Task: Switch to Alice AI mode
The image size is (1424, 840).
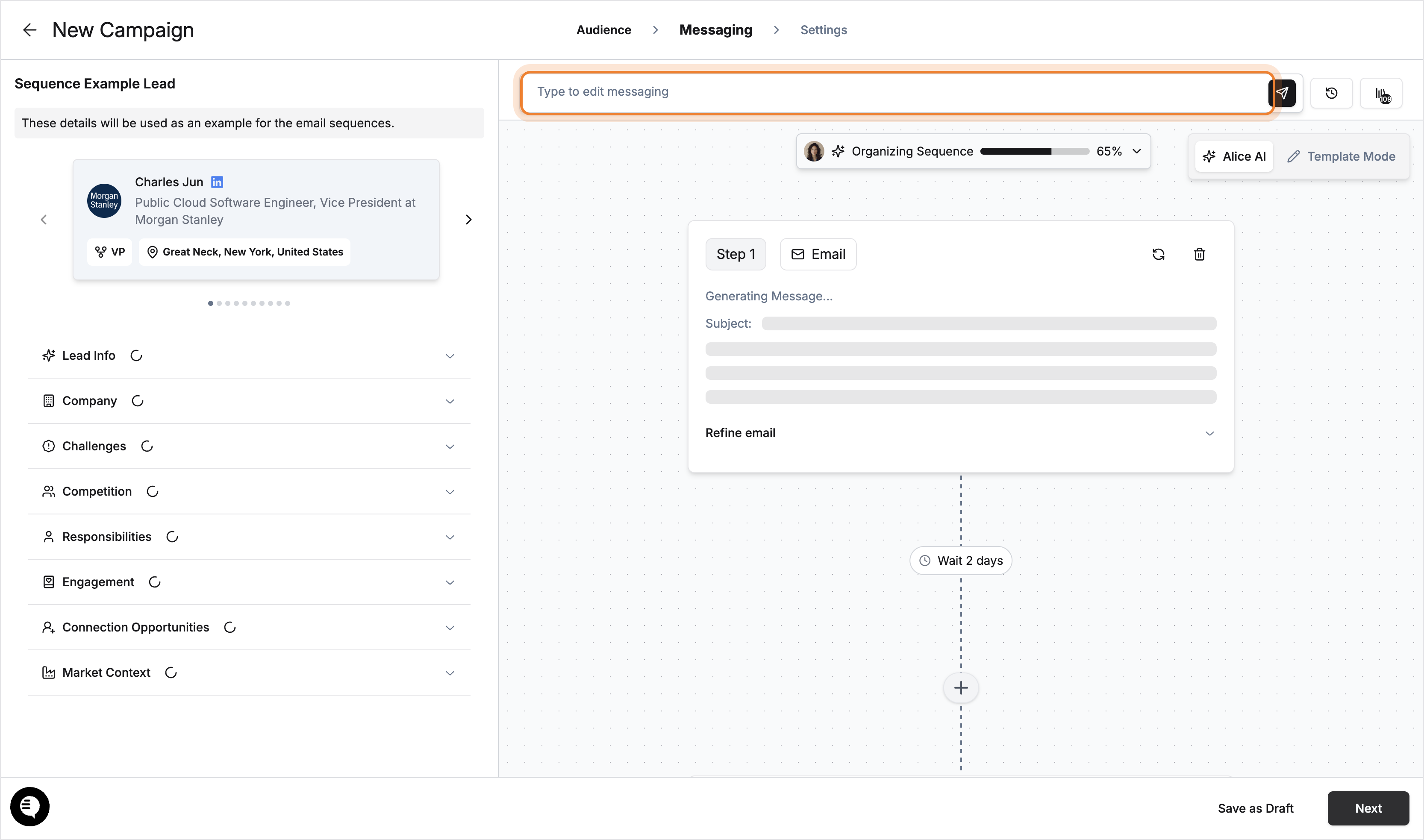Action: 1234,156
